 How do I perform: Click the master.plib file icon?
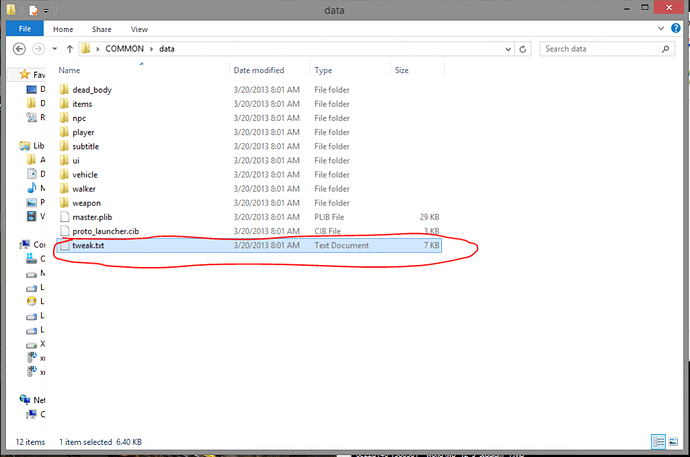(64, 217)
